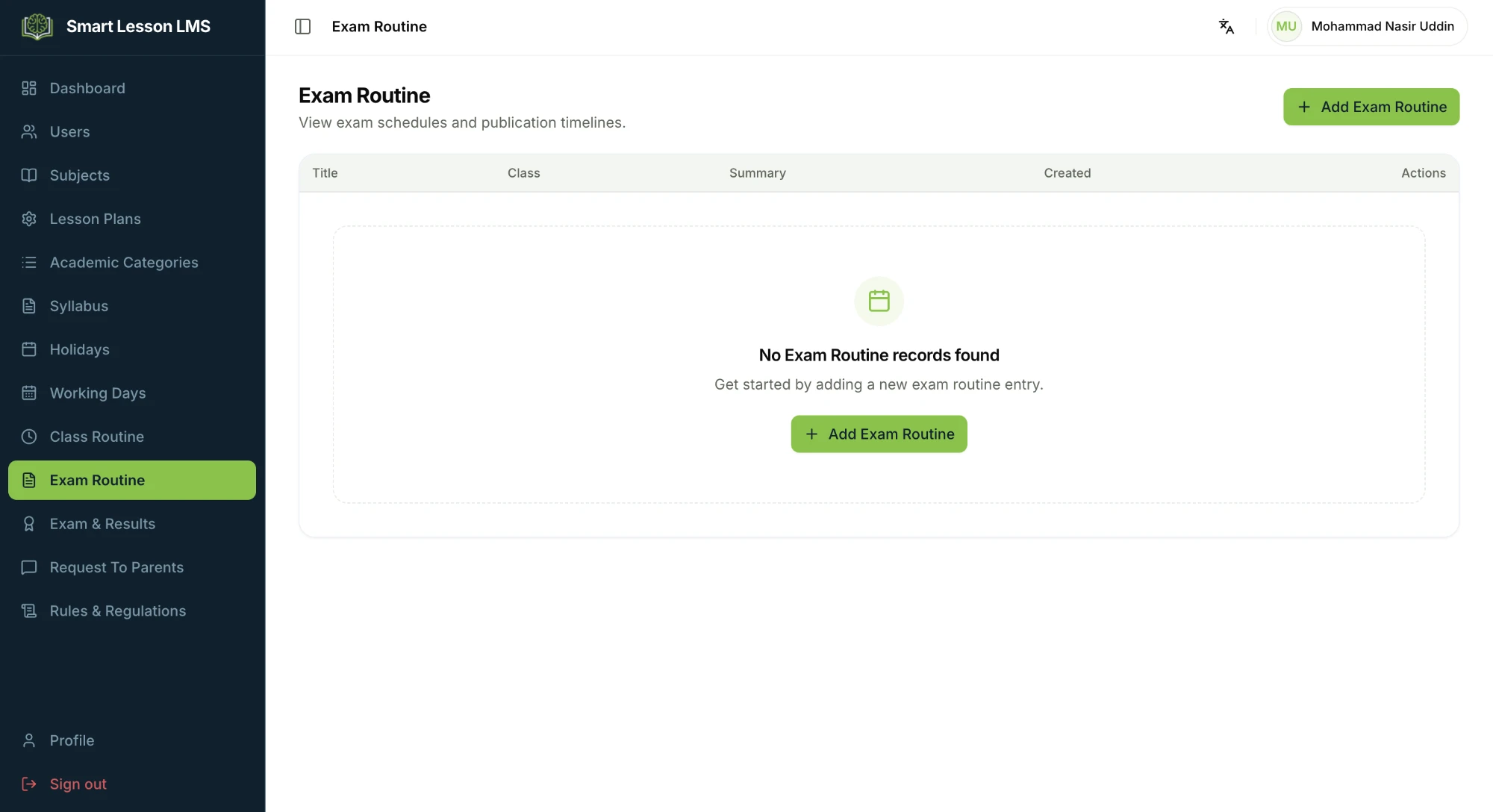Click the Subjects book icon
Viewport: 1493px width, 812px height.
pos(29,175)
